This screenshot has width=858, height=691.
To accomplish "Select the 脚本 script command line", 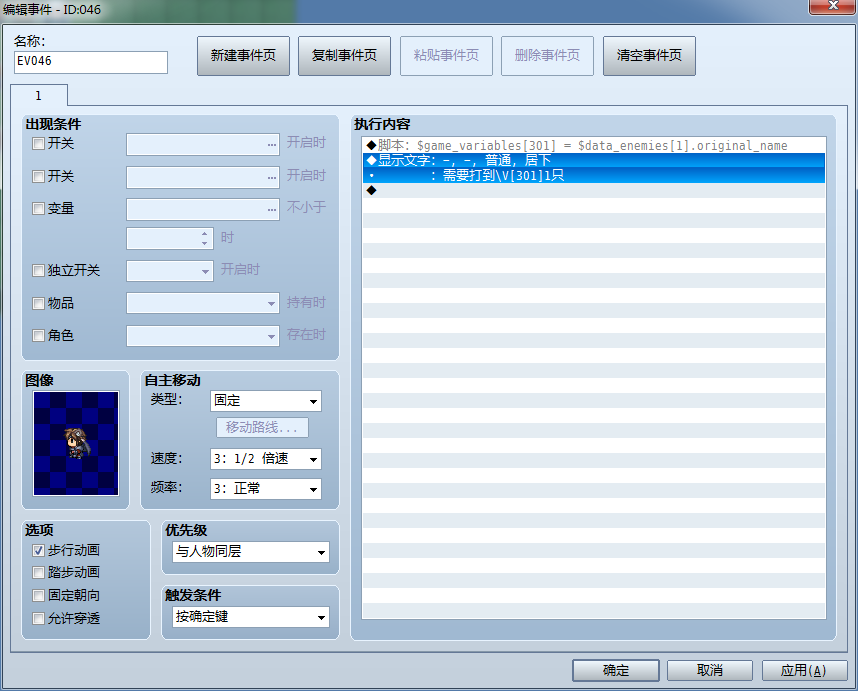I will point(594,146).
